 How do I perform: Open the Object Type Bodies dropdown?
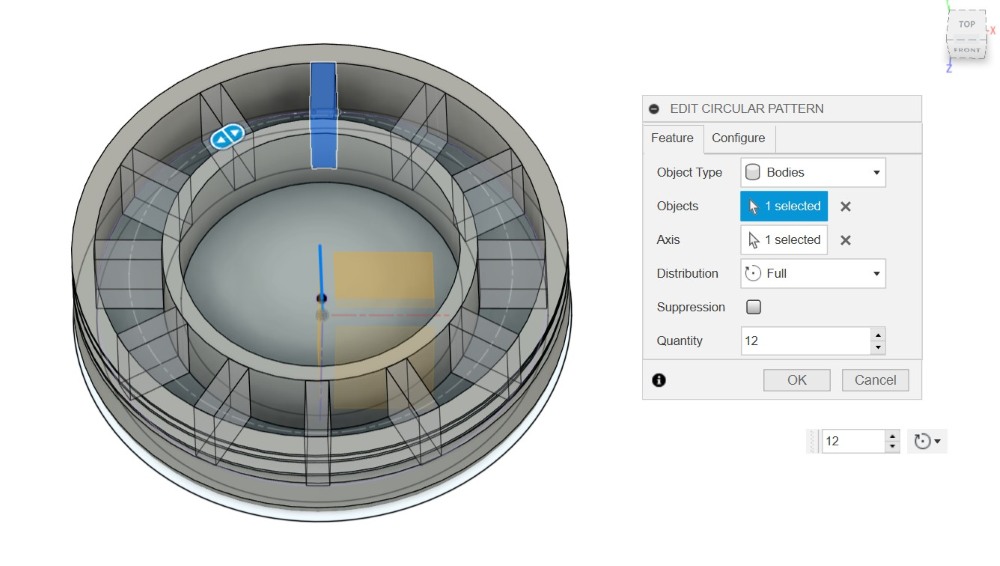(813, 172)
